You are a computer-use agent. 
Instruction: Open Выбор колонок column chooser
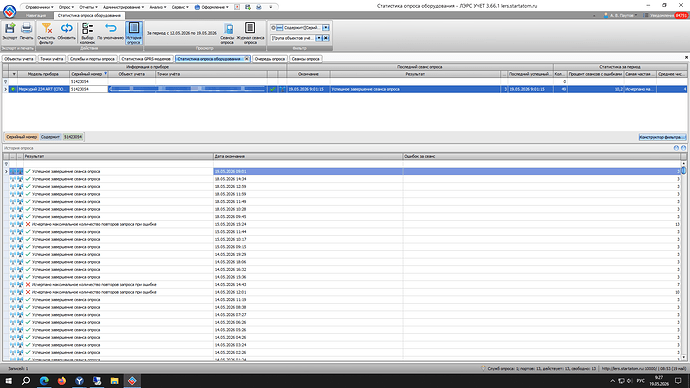pos(88,33)
